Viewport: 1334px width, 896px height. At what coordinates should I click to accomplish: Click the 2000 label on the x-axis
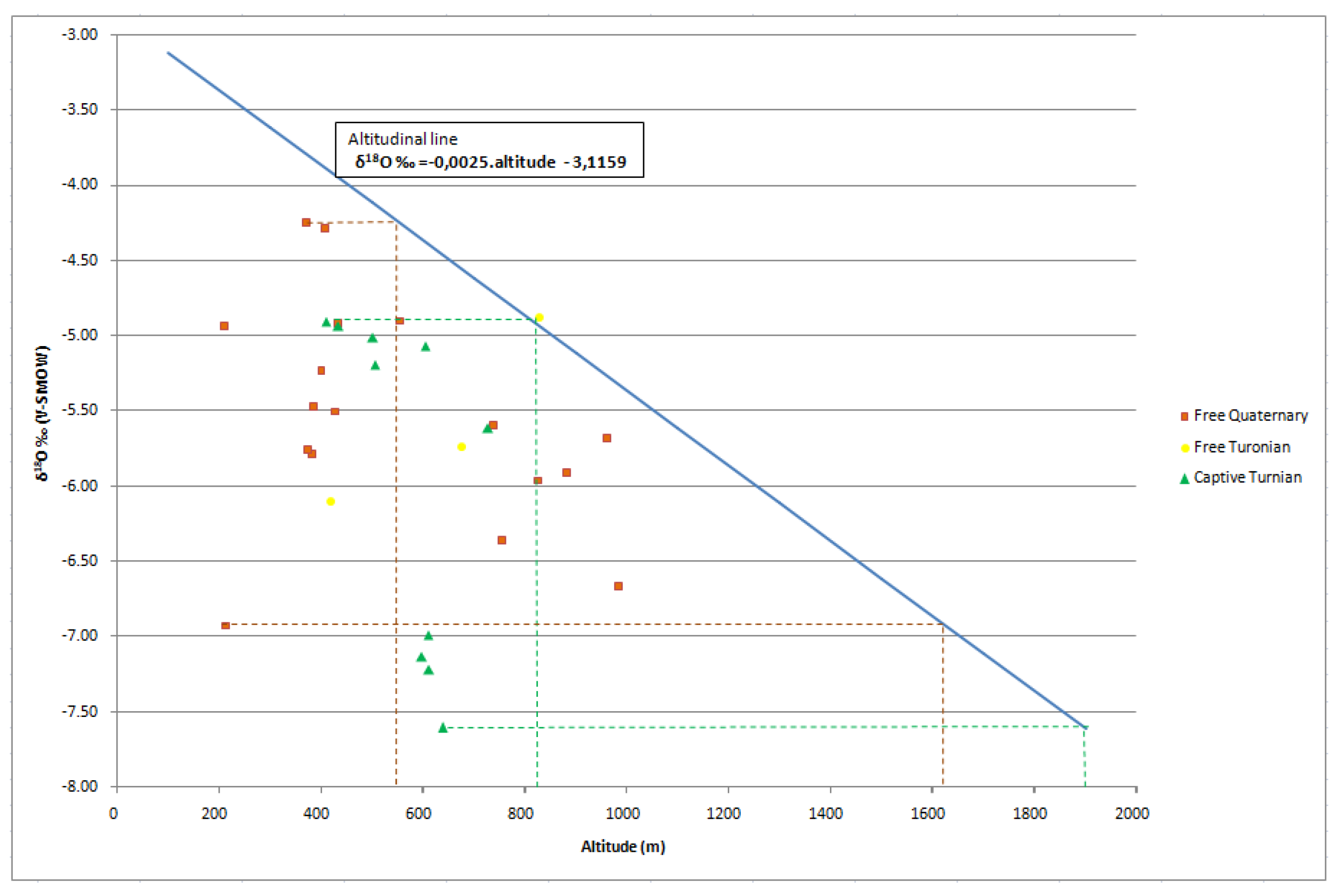pos(1131,814)
